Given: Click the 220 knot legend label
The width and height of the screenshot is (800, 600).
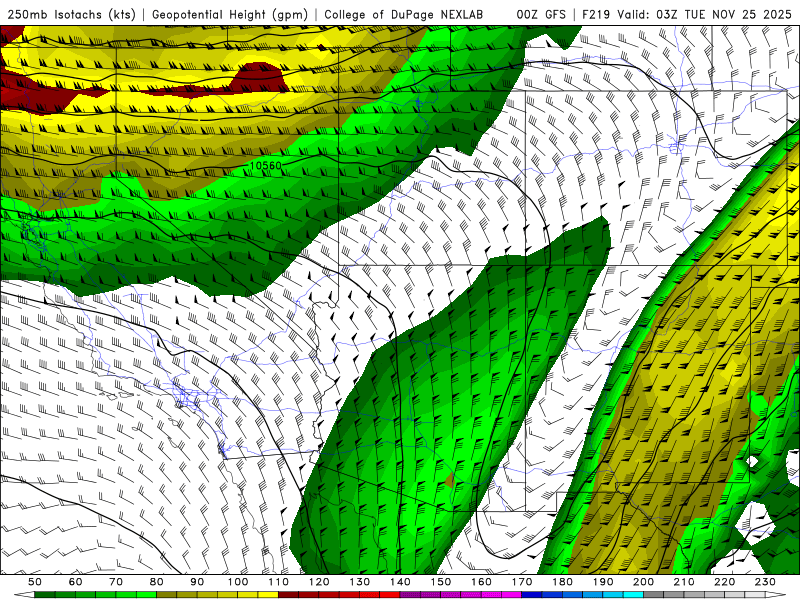Looking at the screenshot, I should coord(724,582).
